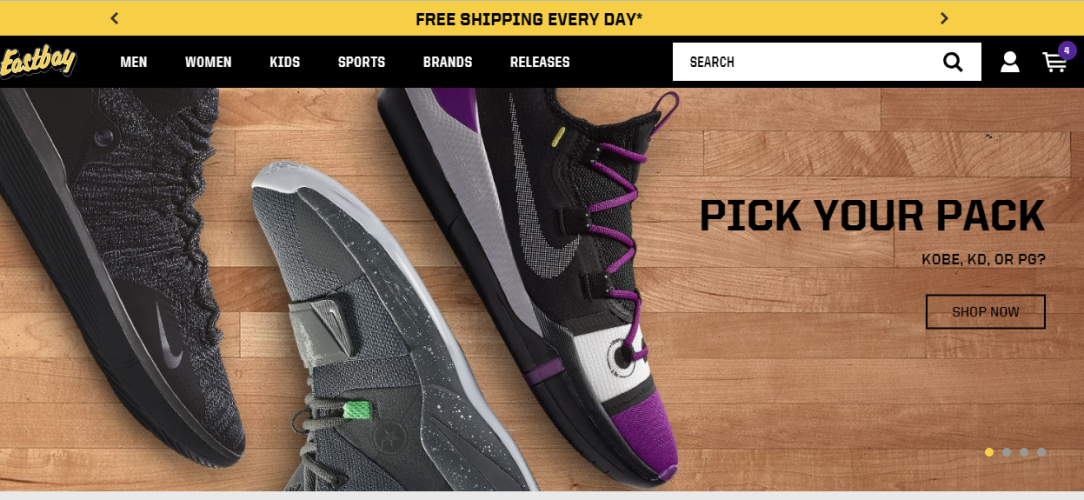Screen dimensions: 1084x500
Task: Click the Eastbay logo
Action: (38, 62)
